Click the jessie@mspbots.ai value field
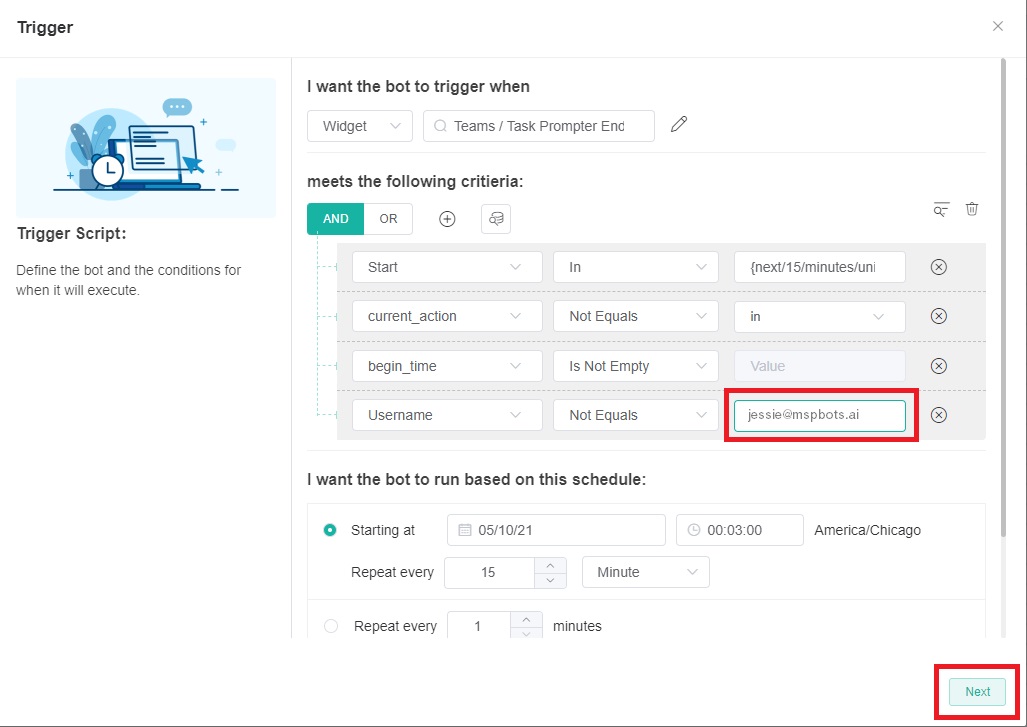Viewport: 1027px width, 727px height. click(x=819, y=415)
